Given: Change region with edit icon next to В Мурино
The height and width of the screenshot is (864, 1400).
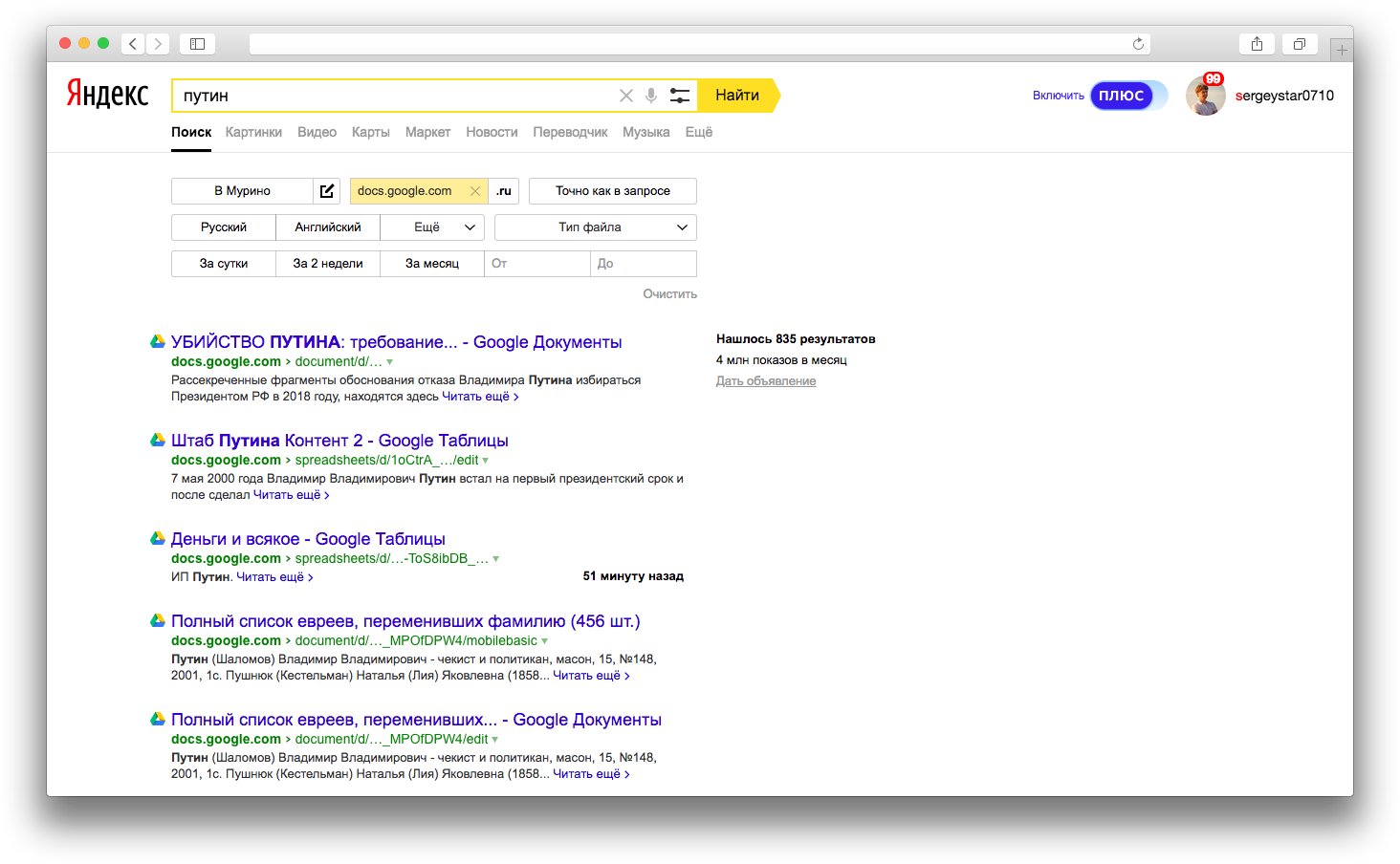Looking at the screenshot, I should [x=327, y=191].
